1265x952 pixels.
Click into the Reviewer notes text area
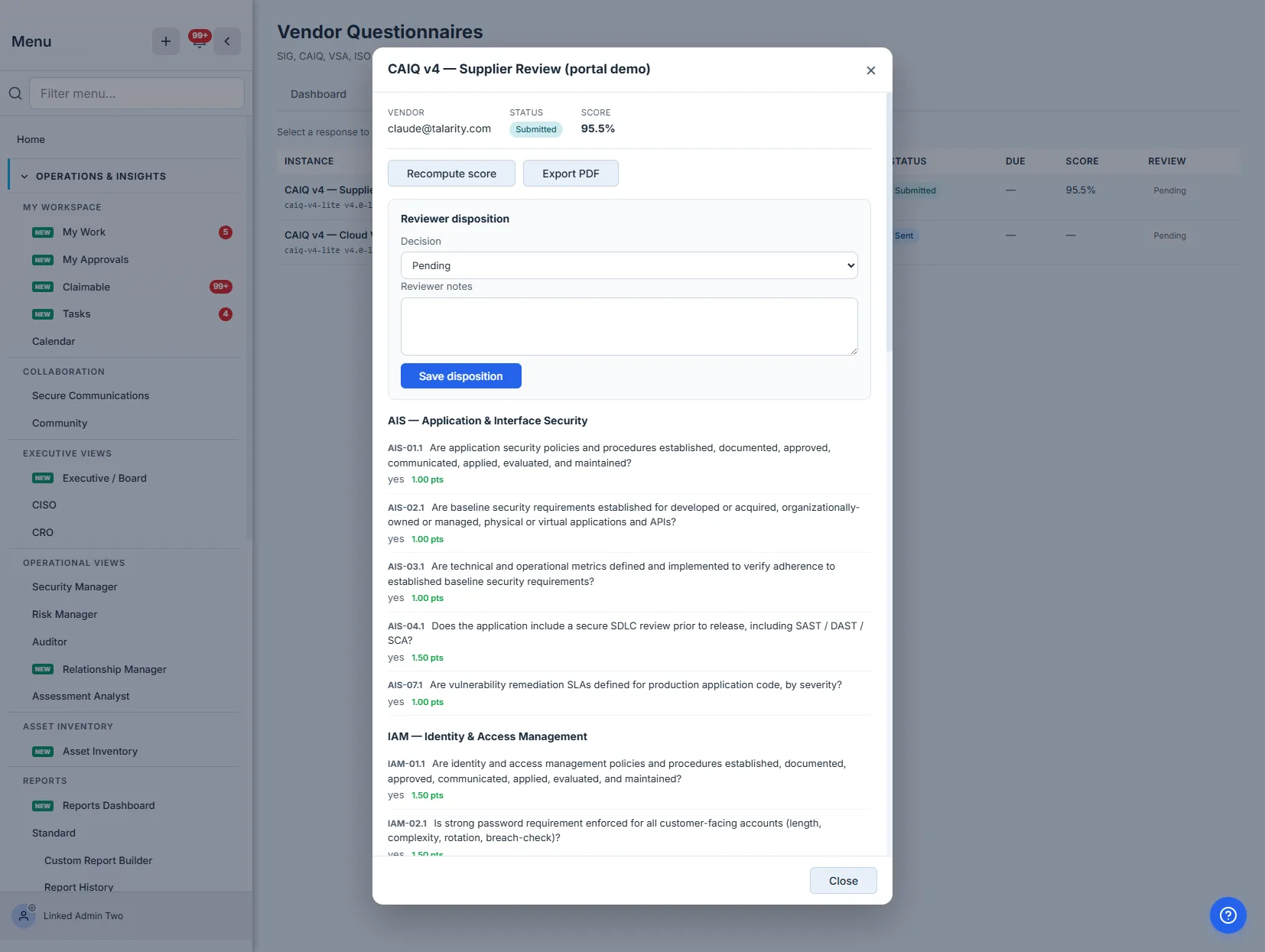(x=629, y=327)
